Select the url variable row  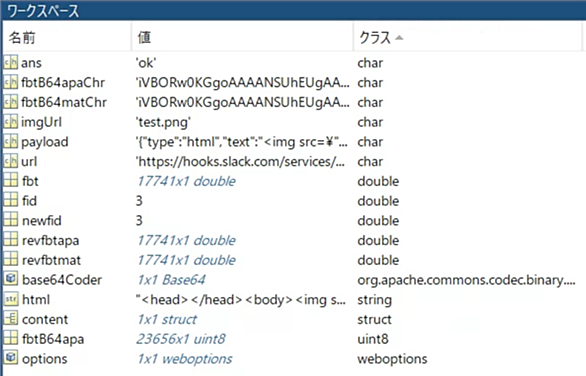(x=293, y=161)
